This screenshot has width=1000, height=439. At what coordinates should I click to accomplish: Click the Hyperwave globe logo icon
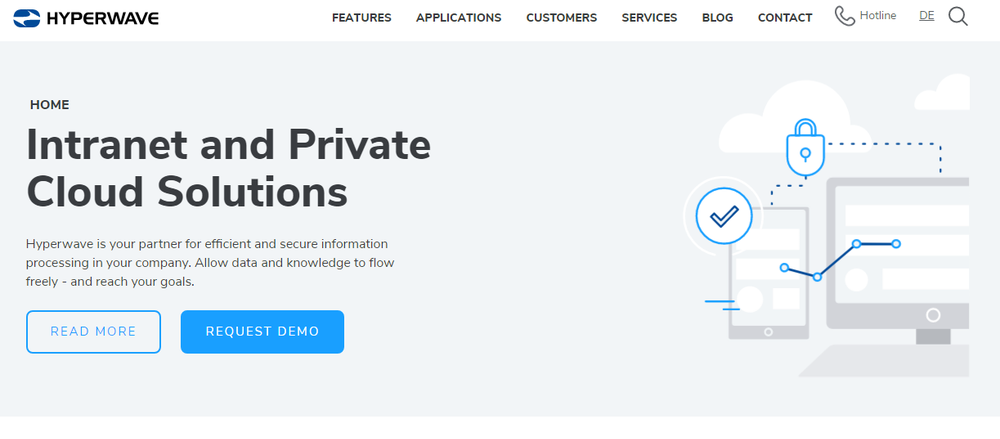pyautogui.click(x=26, y=18)
